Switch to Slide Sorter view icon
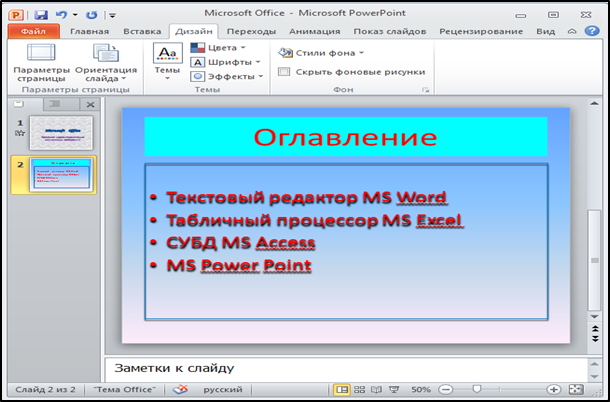The image size is (610, 402). click(359, 389)
